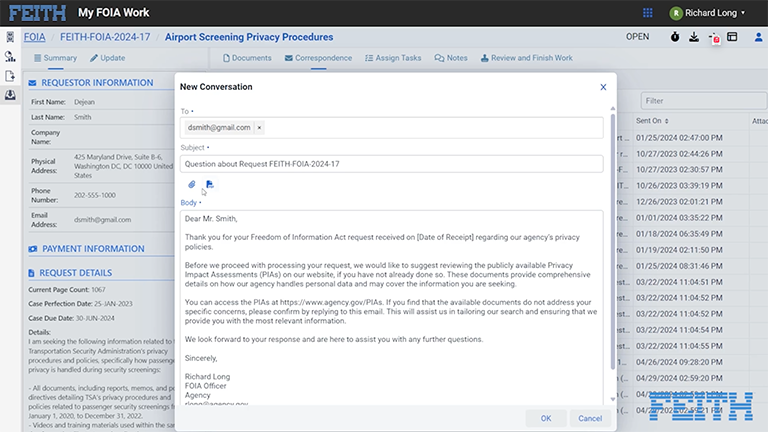Open the Review and Finish Work tab
Screen dimensions: 768x432
pos(527,58)
